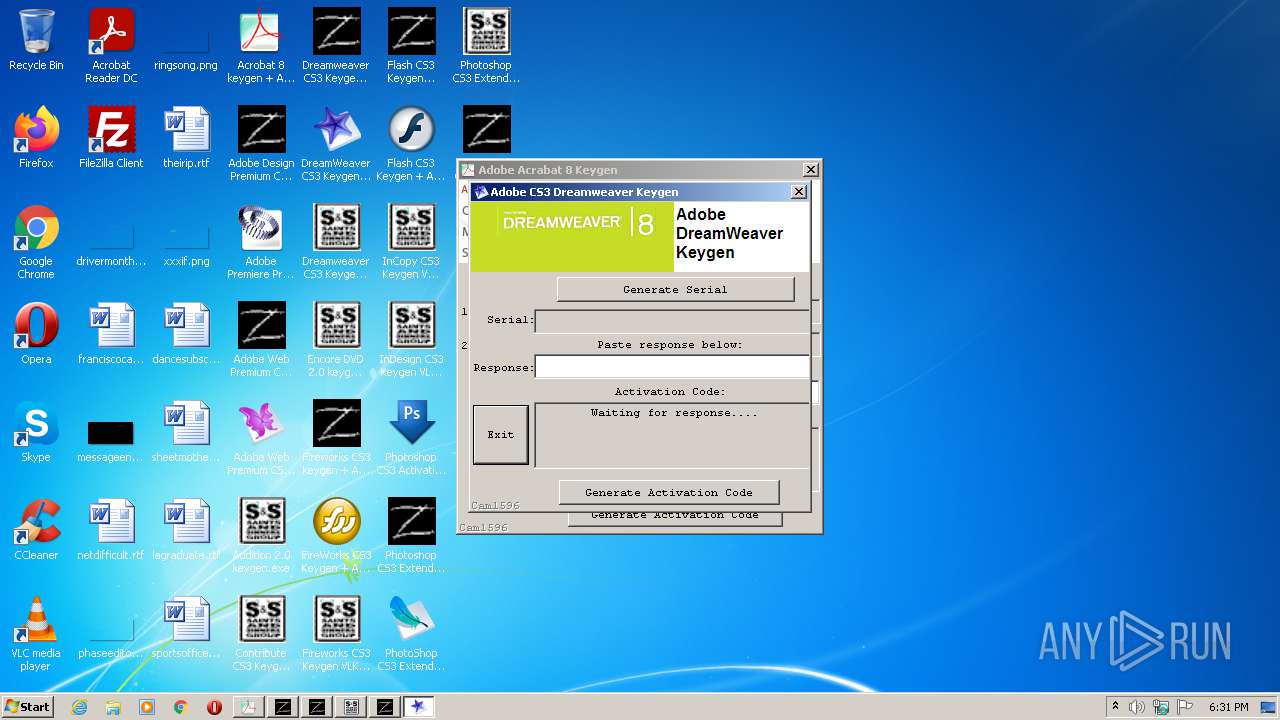
Task: Select Adobe Premiere Pr... desktop icon
Action: click(x=261, y=242)
